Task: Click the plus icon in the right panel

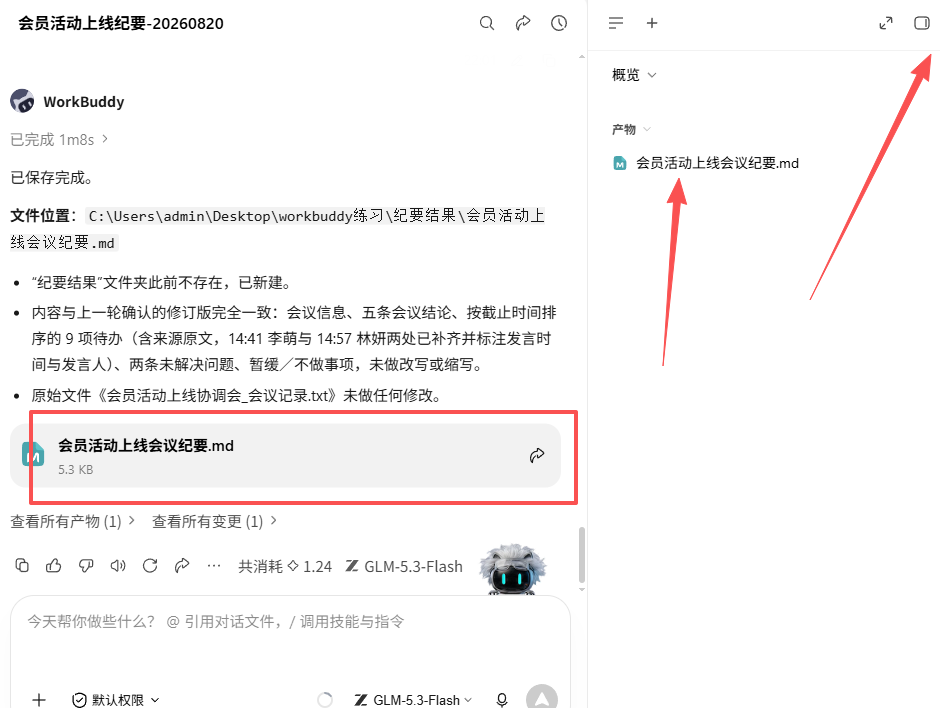Action: coord(652,23)
